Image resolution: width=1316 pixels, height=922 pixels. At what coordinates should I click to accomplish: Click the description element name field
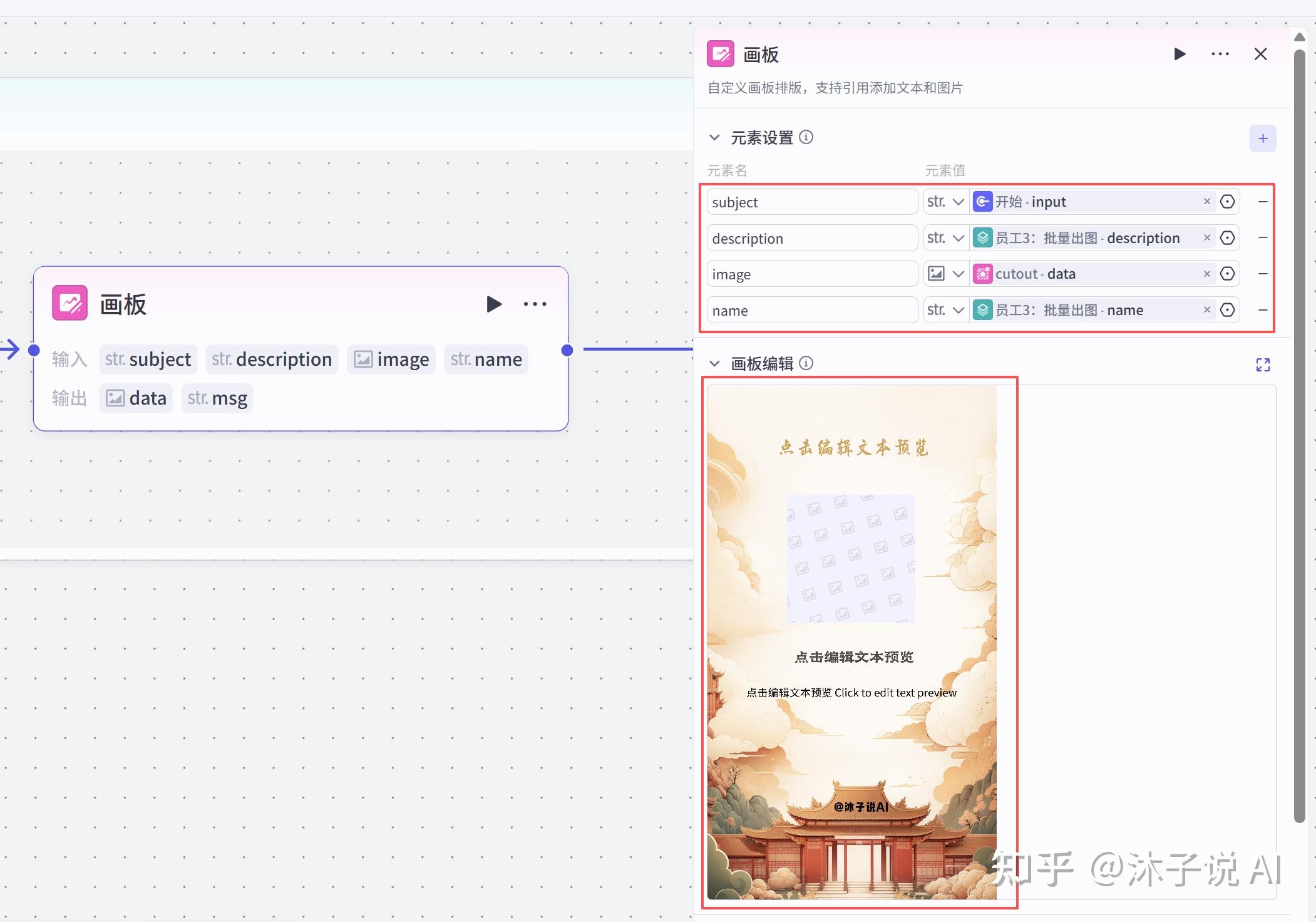(x=812, y=238)
